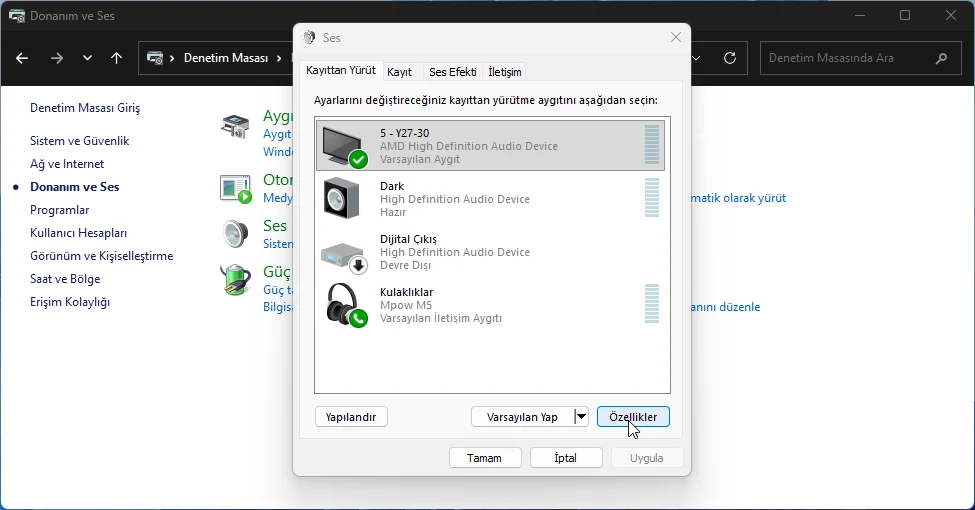The width and height of the screenshot is (975, 510).
Task: Select the text "Mpow M5"
Action: coord(406,305)
